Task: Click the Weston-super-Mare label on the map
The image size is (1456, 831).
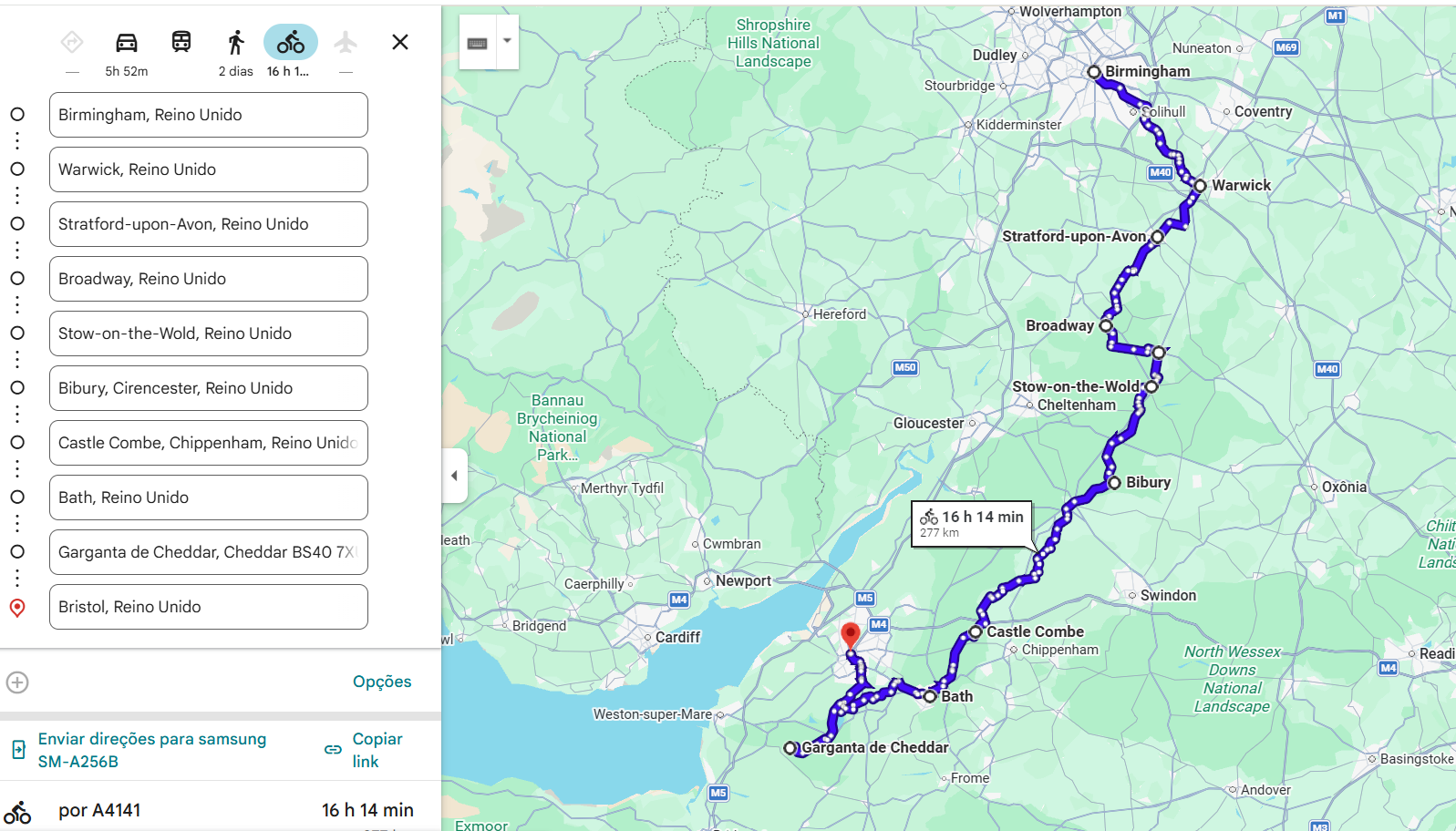Action: (x=653, y=714)
